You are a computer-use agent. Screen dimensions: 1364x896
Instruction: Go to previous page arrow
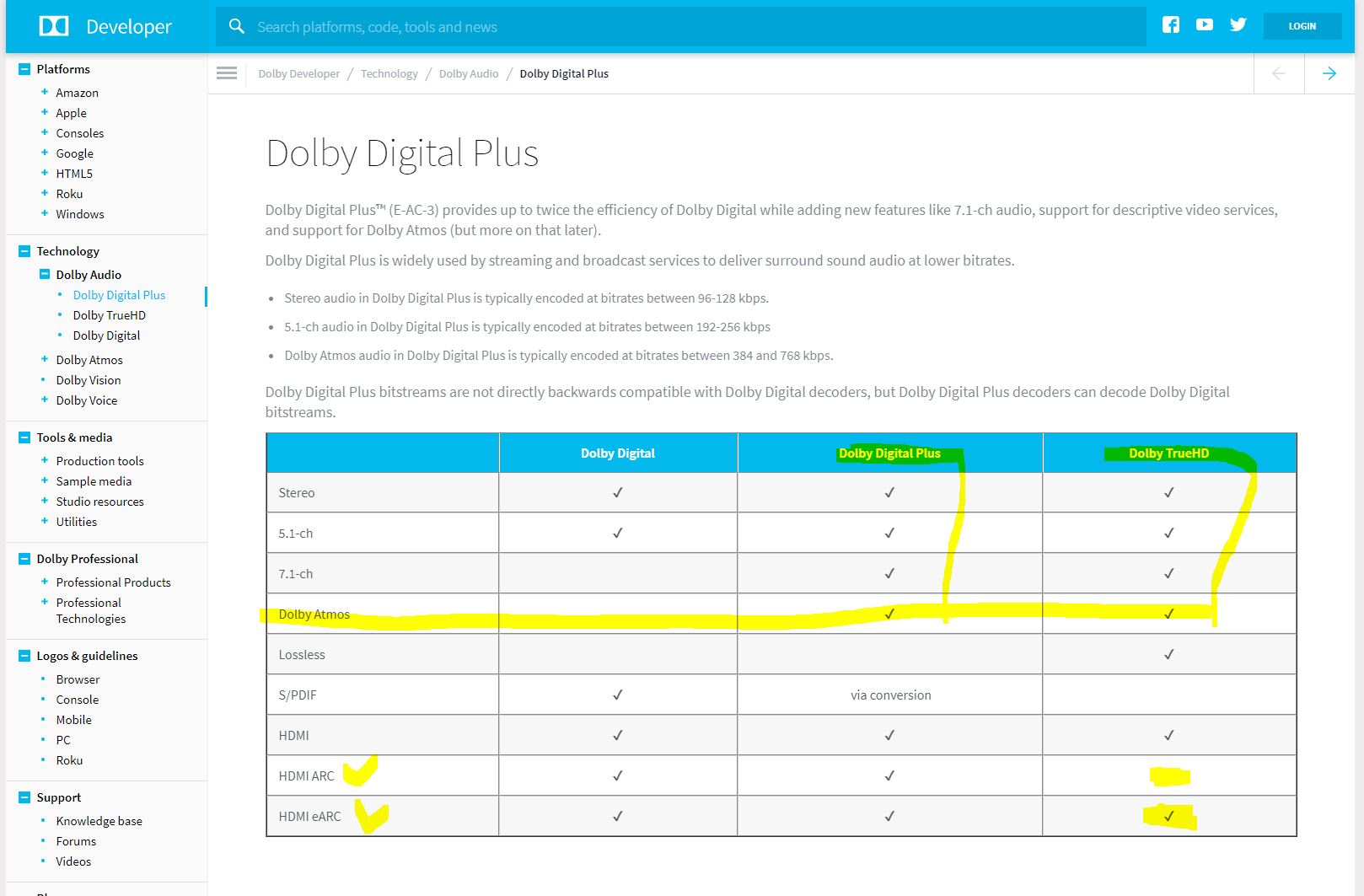1279,73
